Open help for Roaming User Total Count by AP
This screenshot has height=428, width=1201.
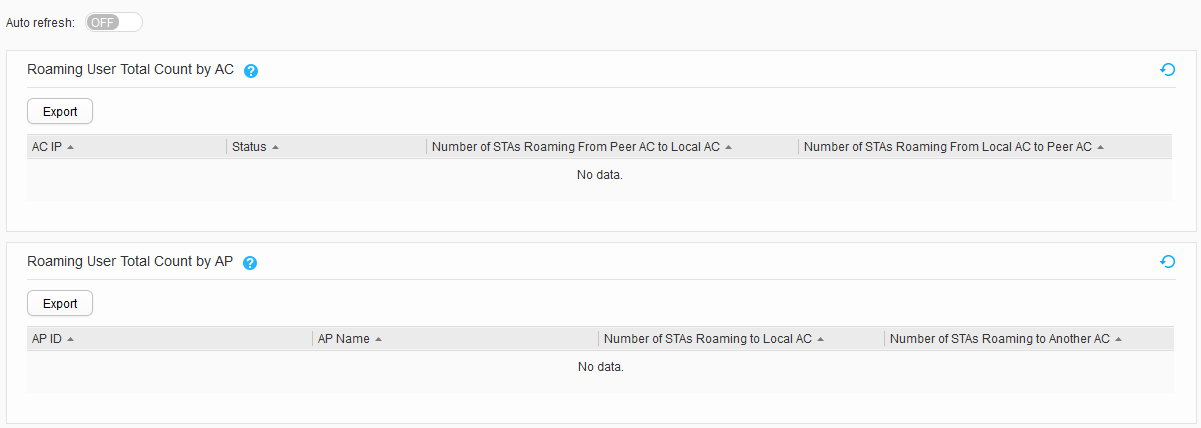[x=250, y=263]
